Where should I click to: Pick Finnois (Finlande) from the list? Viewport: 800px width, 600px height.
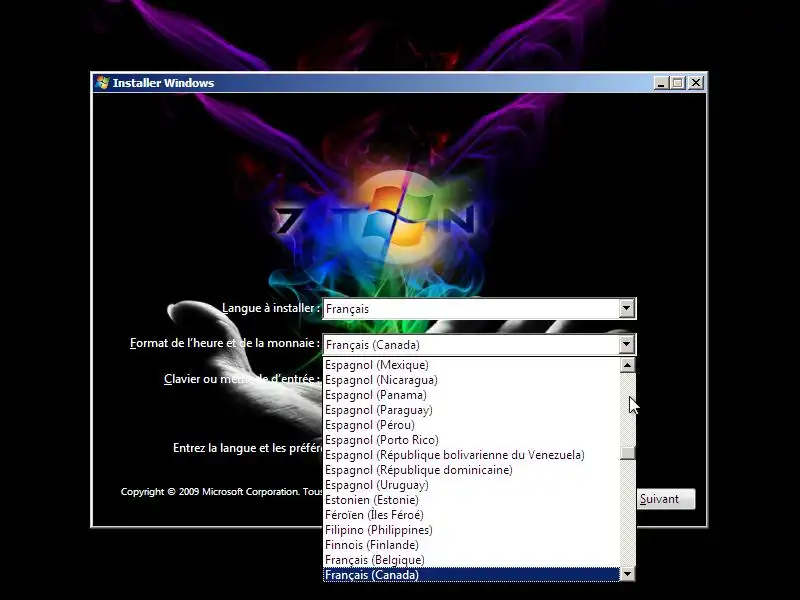tap(471, 545)
